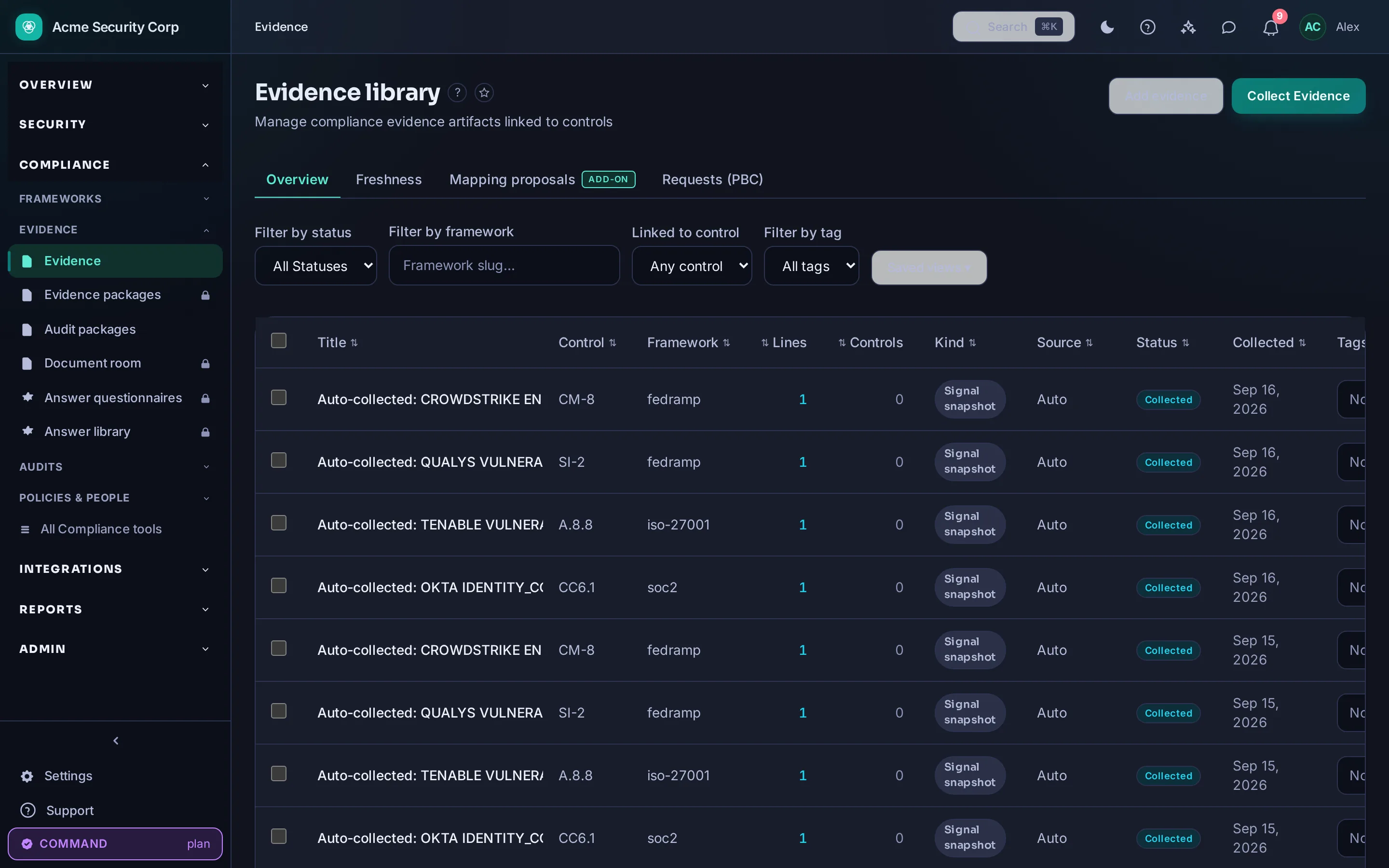Open the notifications bell icon

1270,27
